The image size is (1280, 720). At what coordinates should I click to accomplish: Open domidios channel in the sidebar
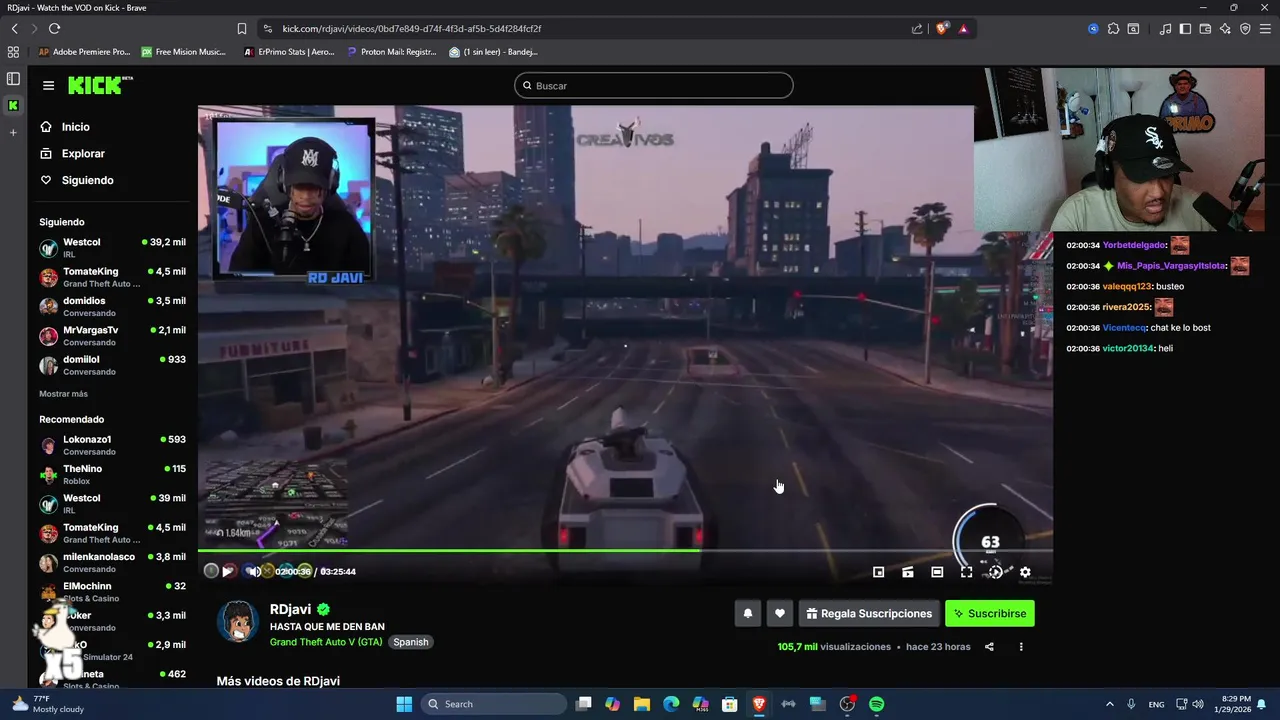[112, 306]
